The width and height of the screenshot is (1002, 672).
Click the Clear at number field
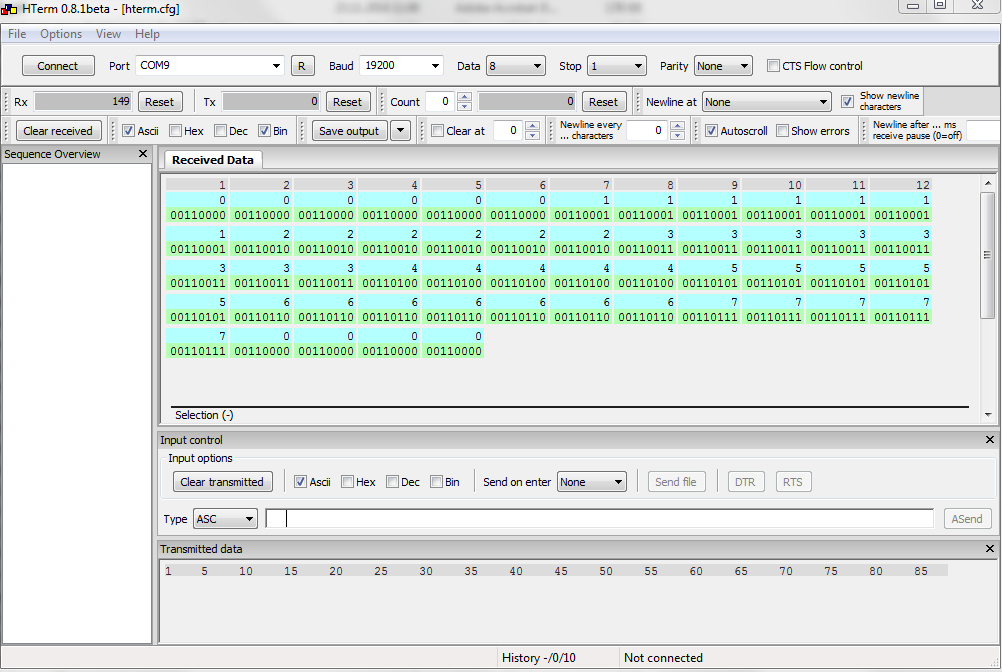509,130
